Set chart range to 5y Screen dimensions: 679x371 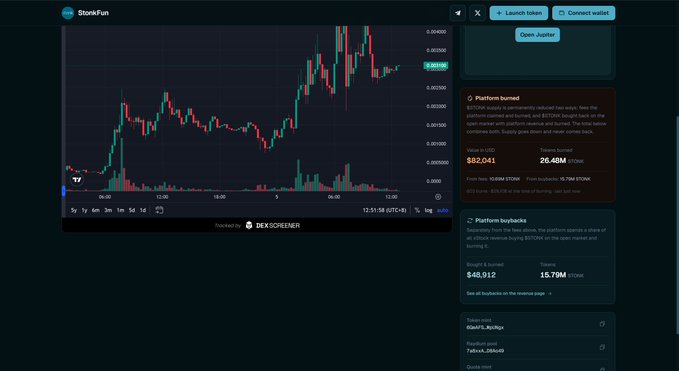pyautogui.click(x=74, y=210)
